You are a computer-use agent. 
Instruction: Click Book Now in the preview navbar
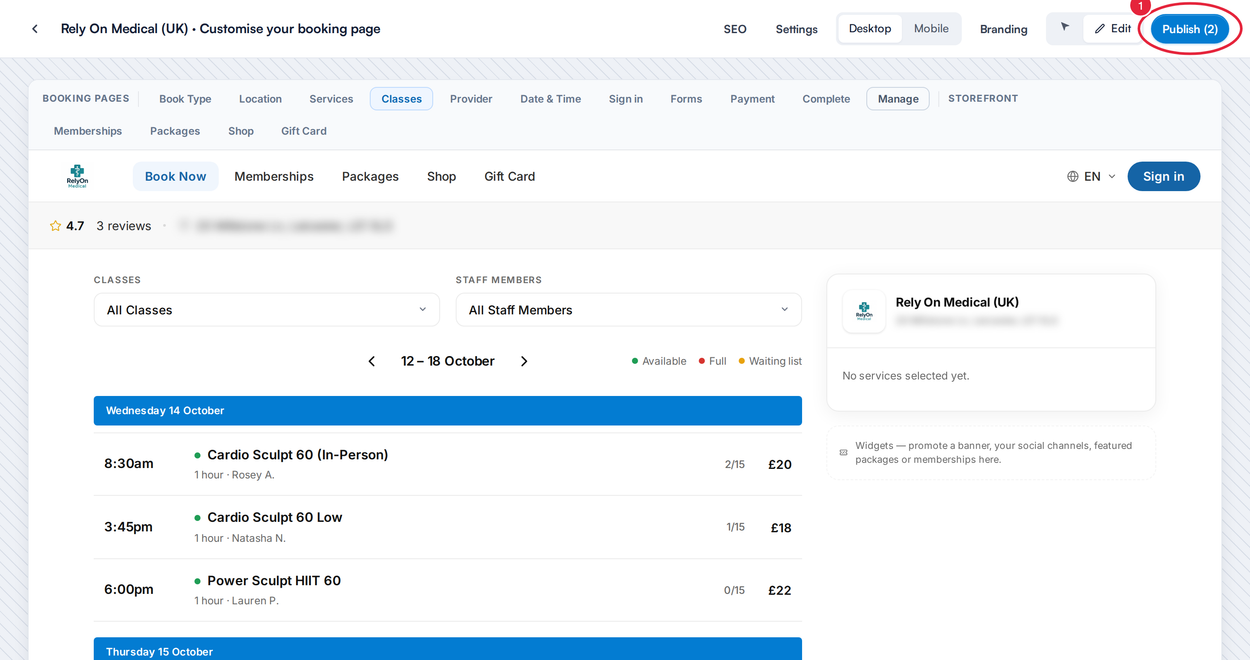(176, 177)
